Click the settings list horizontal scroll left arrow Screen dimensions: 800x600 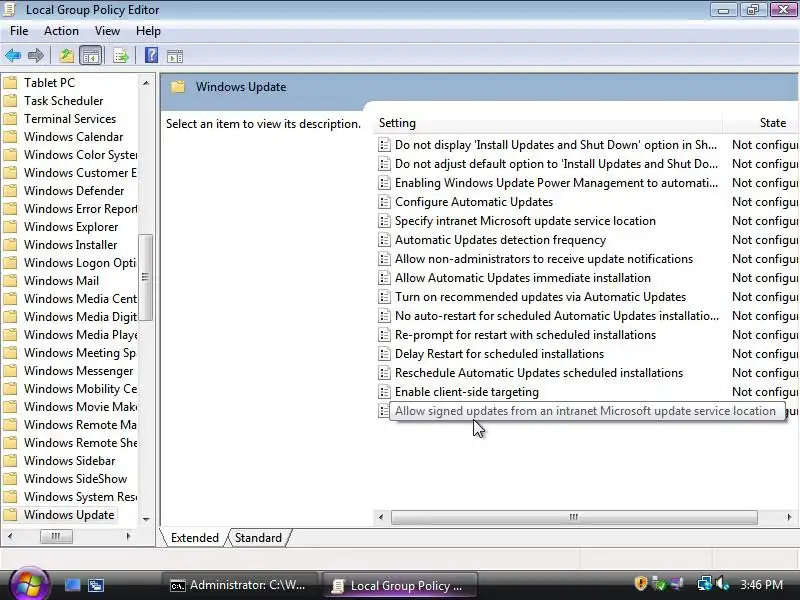tap(381, 517)
